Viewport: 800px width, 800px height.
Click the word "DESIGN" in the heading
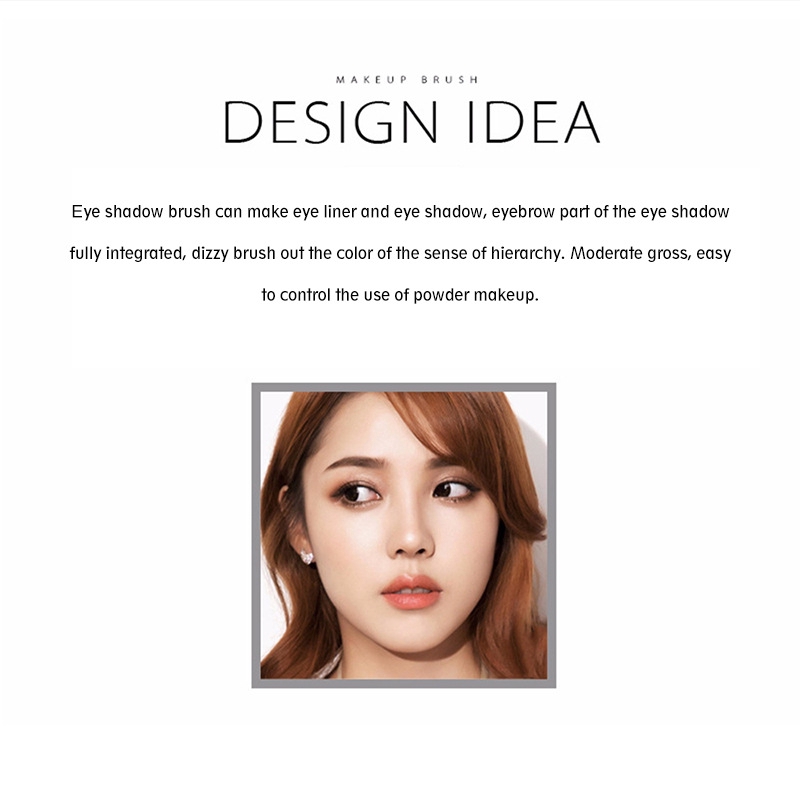[x=331, y=122]
